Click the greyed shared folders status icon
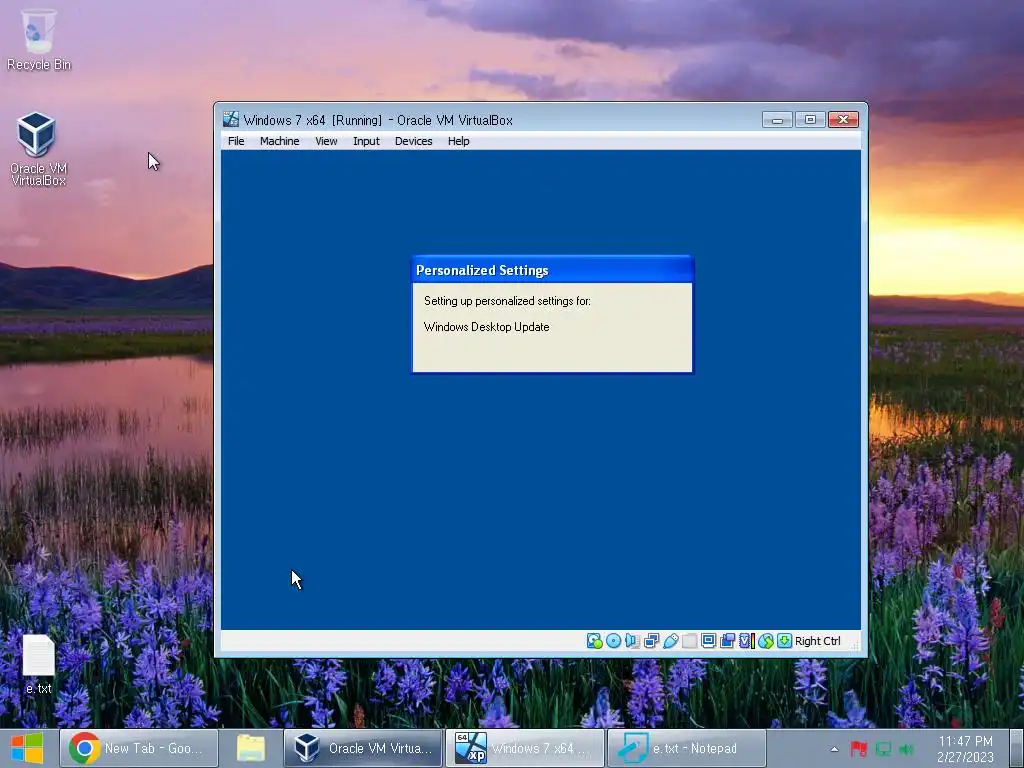 [x=690, y=641]
